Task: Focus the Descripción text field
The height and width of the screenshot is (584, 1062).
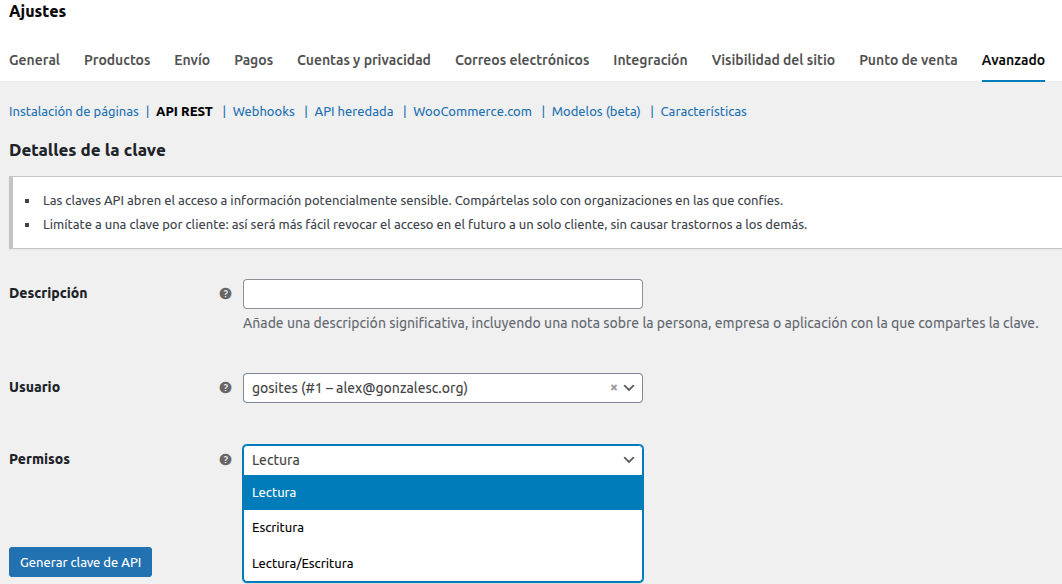Action: tap(442, 294)
